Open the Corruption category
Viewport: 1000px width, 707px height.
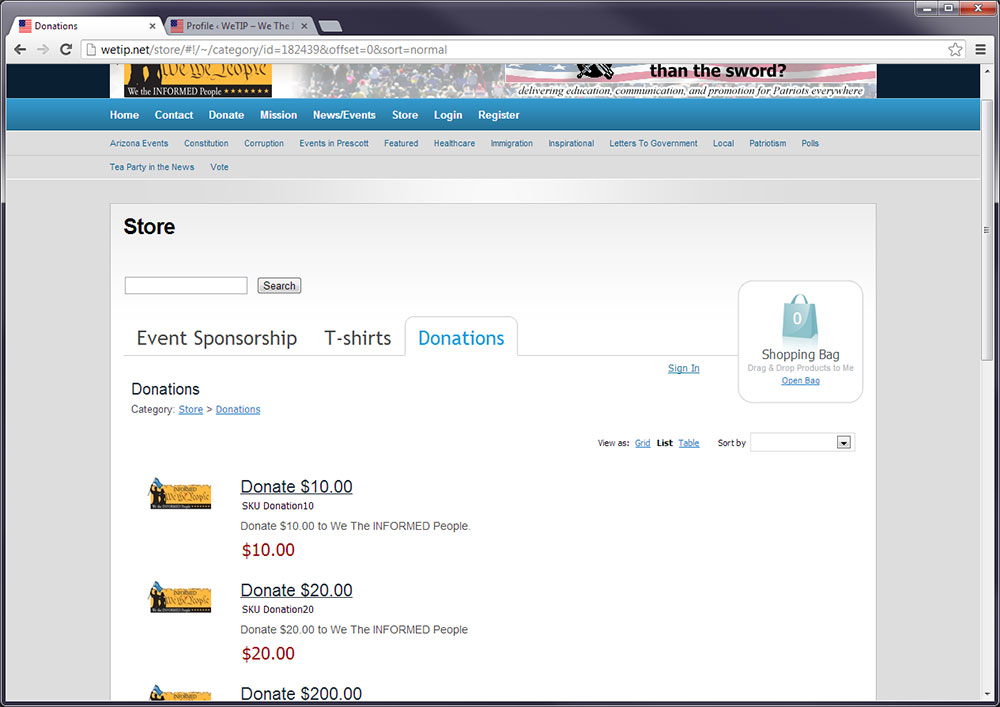pos(264,143)
